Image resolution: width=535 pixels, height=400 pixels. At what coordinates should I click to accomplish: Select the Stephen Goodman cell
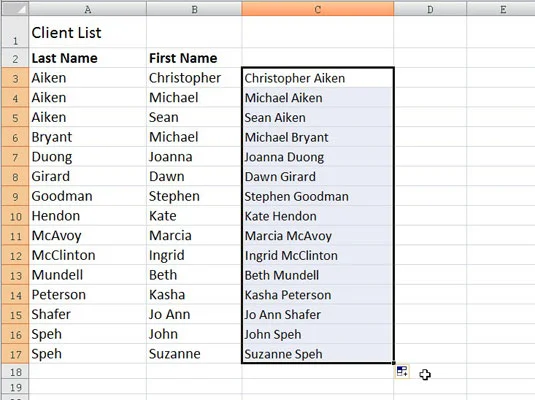click(x=318, y=196)
